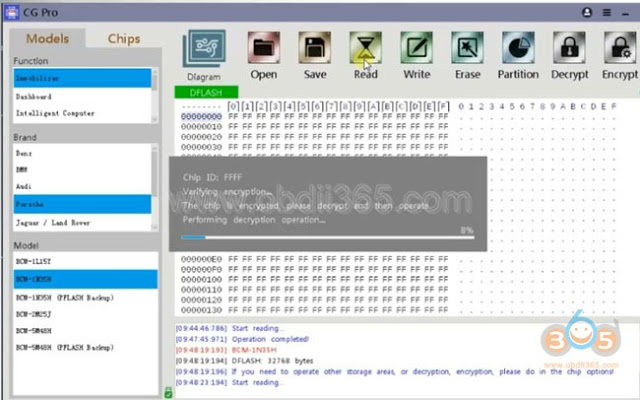Image resolution: width=640 pixels, height=400 pixels.
Task: Select the Write tool icon
Action: click(x=416, y=48)
